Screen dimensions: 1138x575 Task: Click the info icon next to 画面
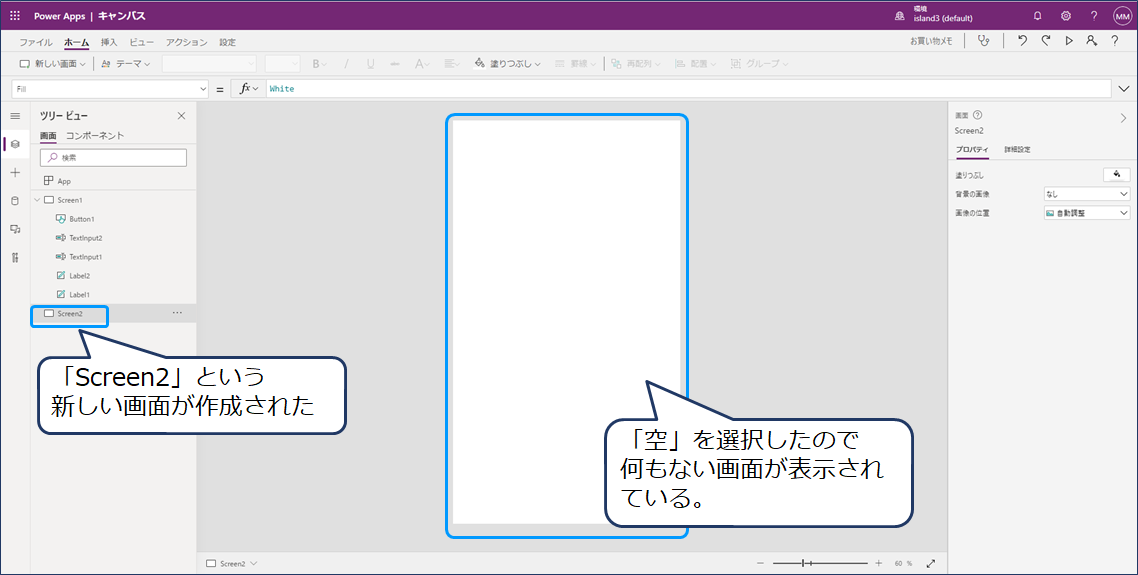pyautogui.click(x=978, y=115)
